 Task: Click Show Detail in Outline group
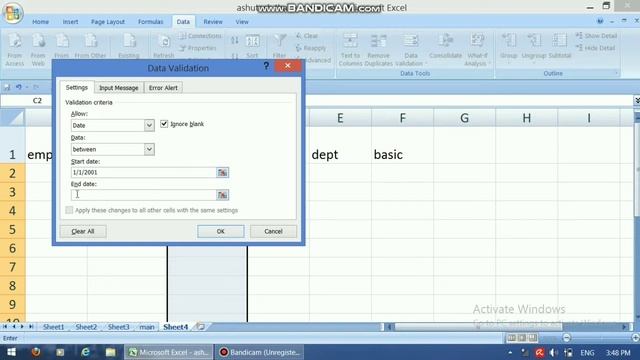point(596,36)
